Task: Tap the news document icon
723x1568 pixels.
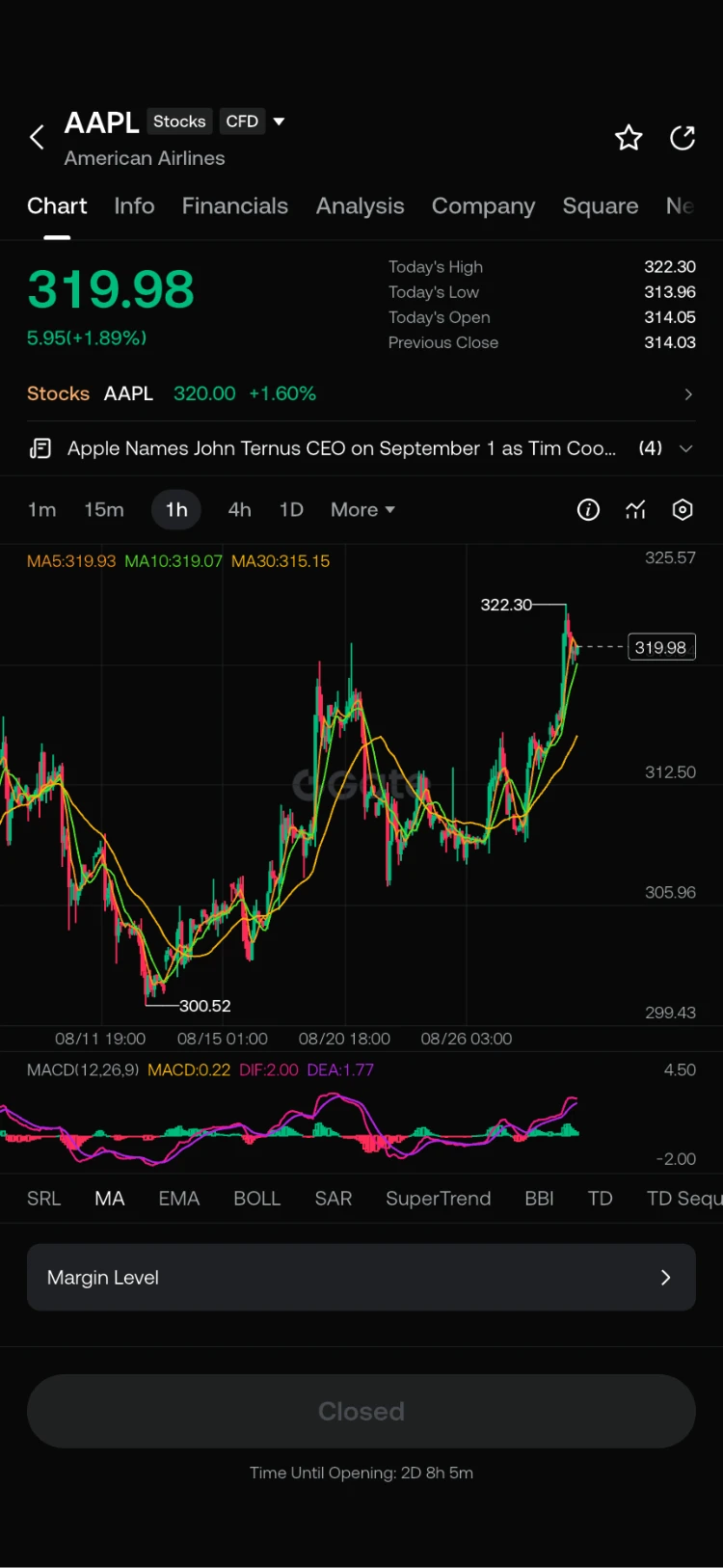Action: [40, 448]
